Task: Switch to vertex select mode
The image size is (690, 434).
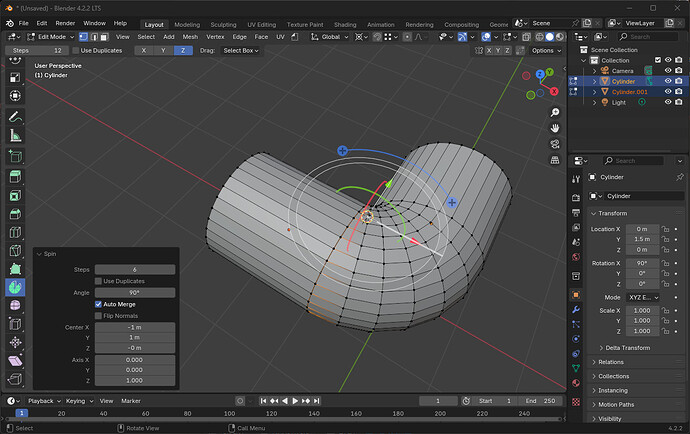Action: (x=84, y=37)
